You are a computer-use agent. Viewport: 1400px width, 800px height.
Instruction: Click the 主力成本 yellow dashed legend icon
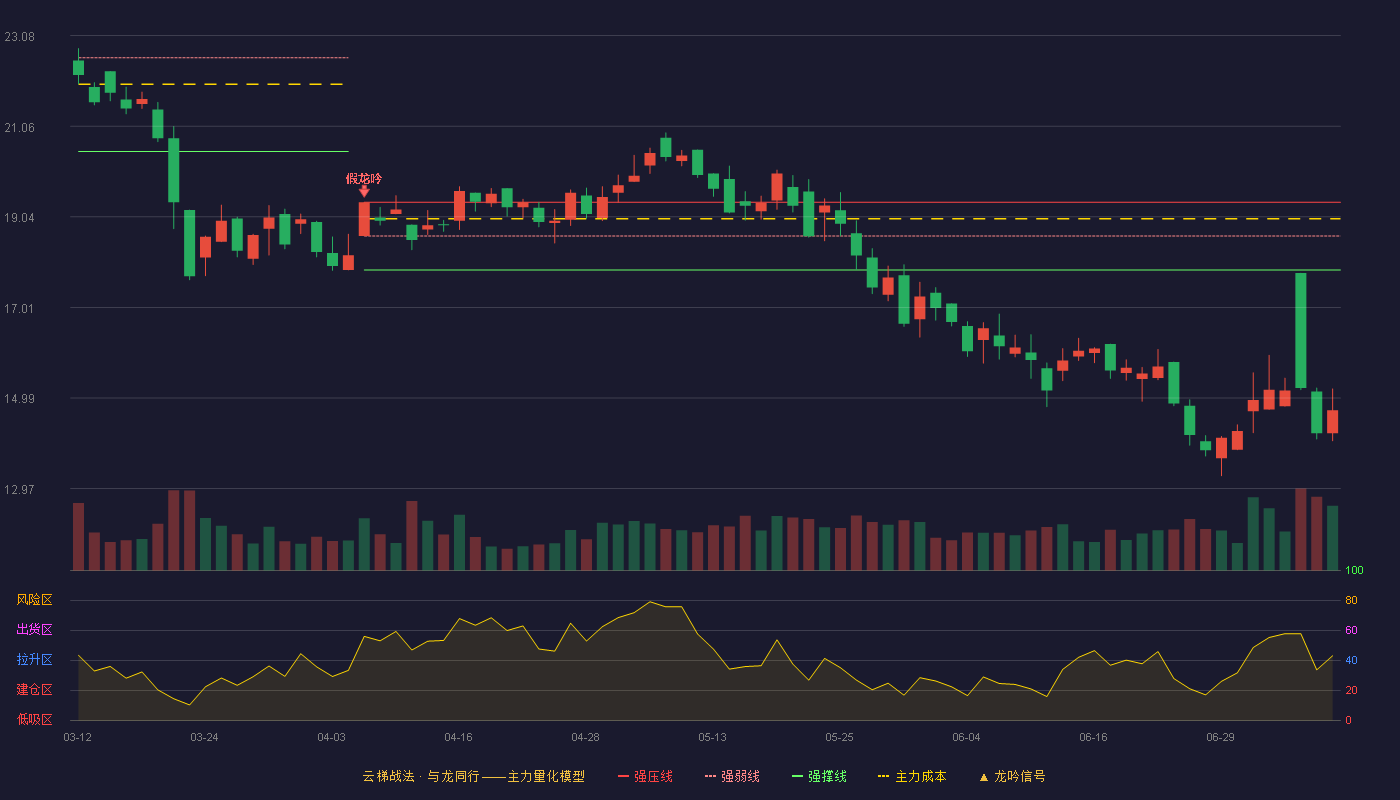click(x=883, y=776)
